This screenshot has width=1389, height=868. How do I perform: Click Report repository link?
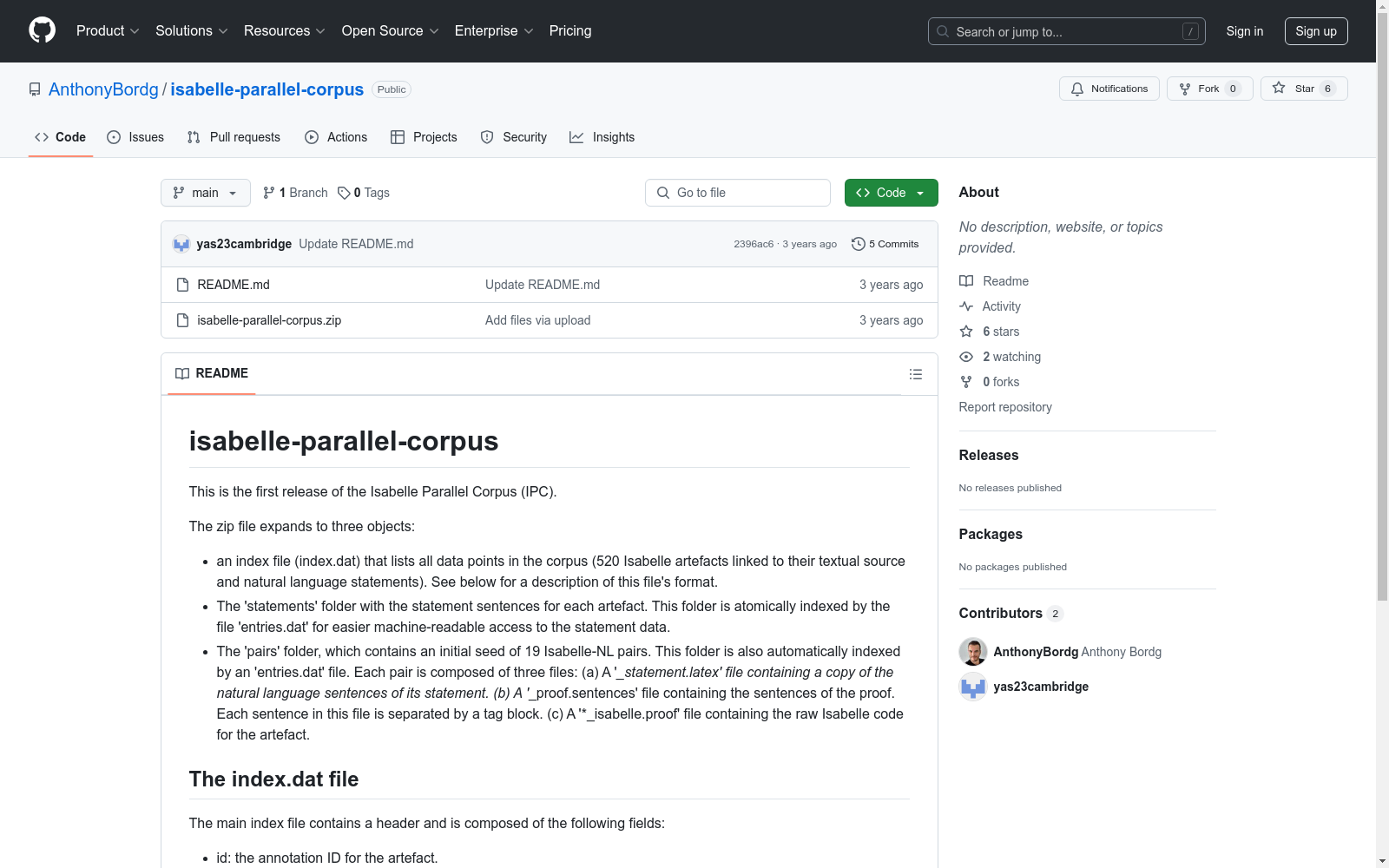coord(1005,407)
